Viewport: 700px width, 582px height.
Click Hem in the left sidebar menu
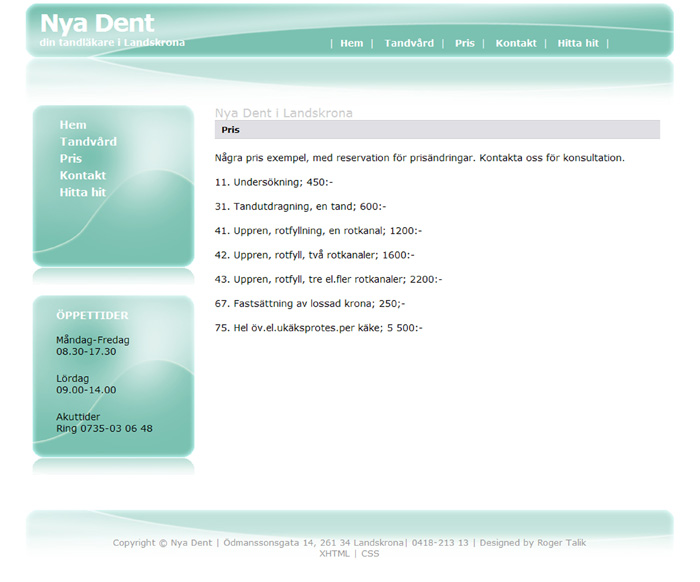click(73, 125)
